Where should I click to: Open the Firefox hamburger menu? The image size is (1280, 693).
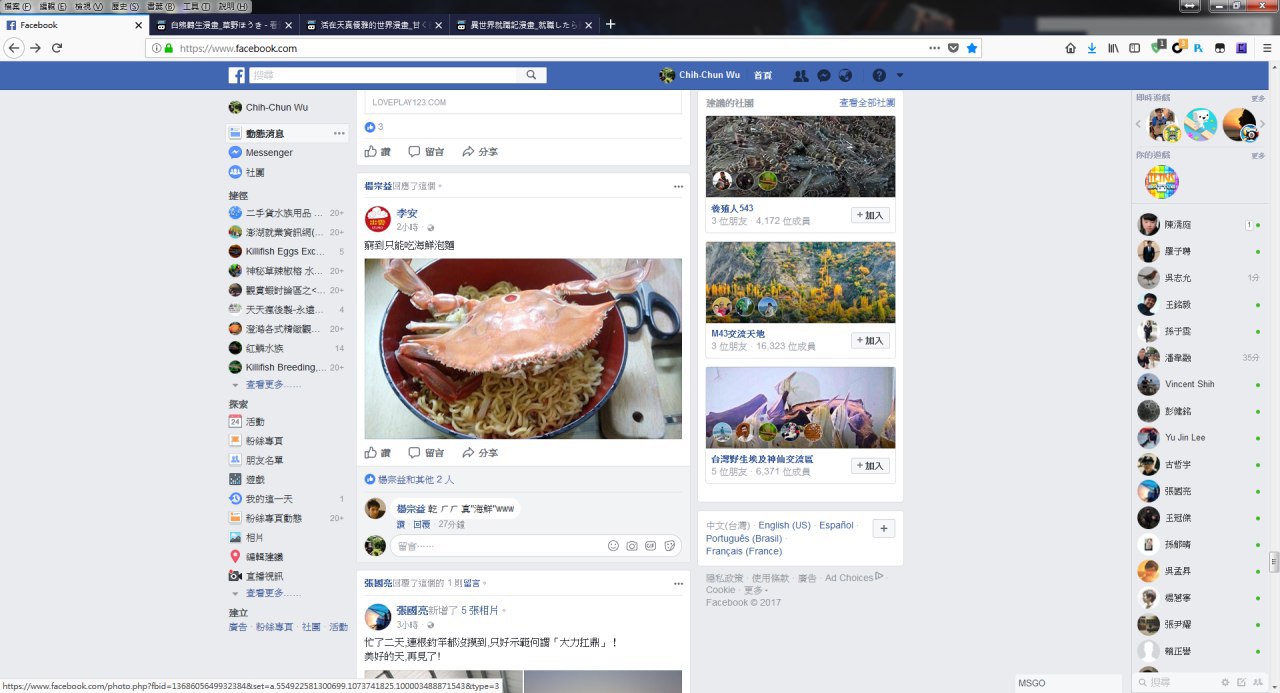click(x=1266, y=48)
